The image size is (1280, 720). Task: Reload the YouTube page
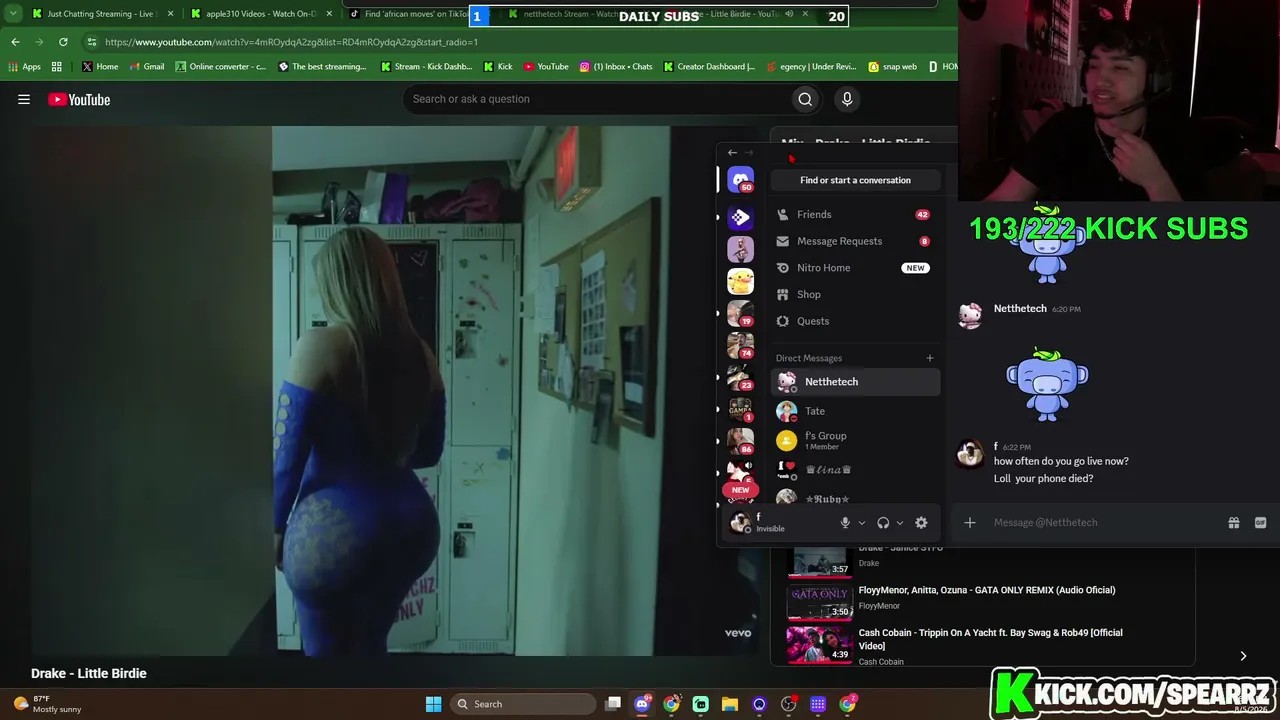pyautogui.click(x=63, y=42)
